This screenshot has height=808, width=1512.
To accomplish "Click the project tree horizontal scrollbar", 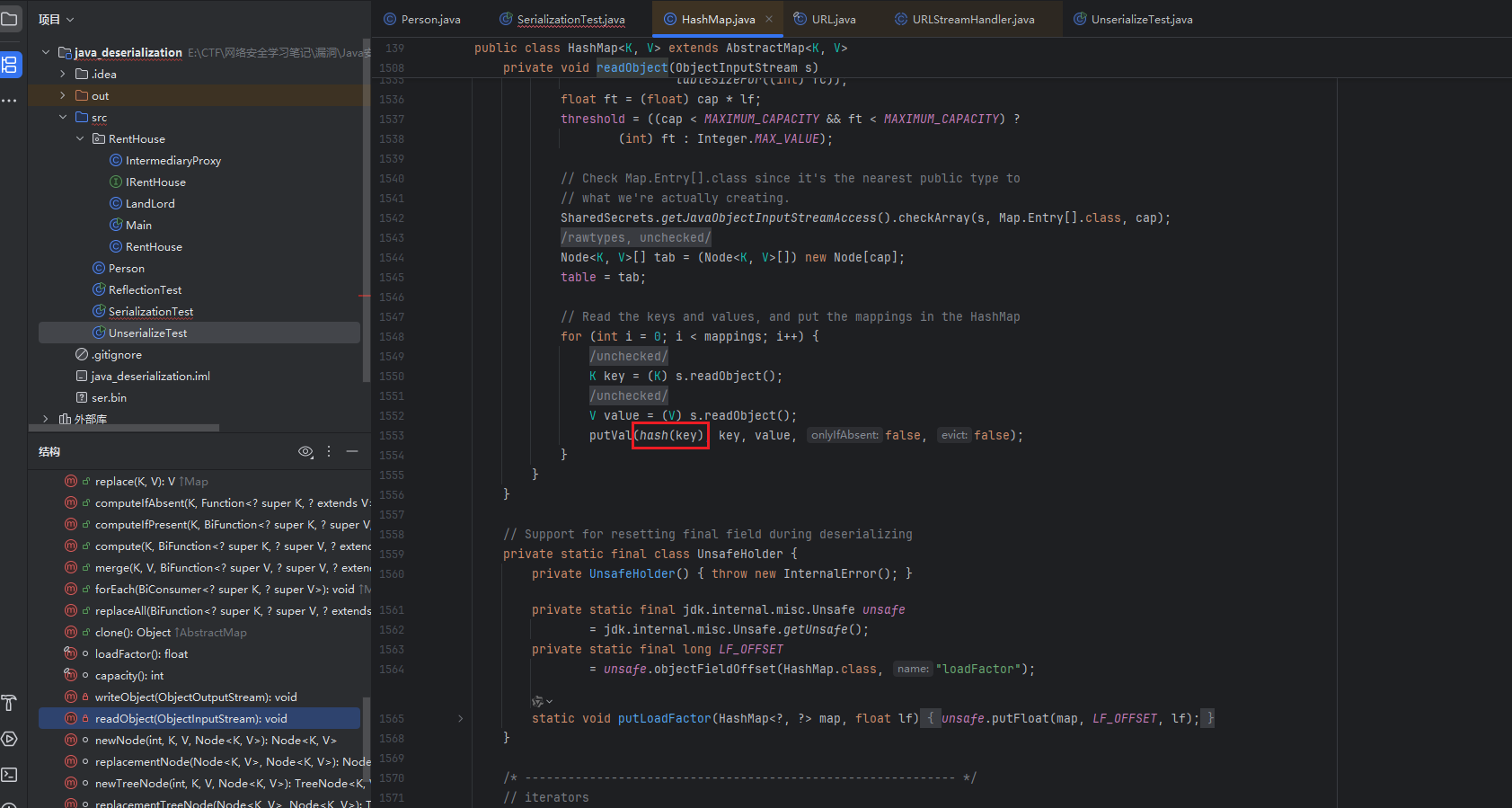I will (126, 428).
